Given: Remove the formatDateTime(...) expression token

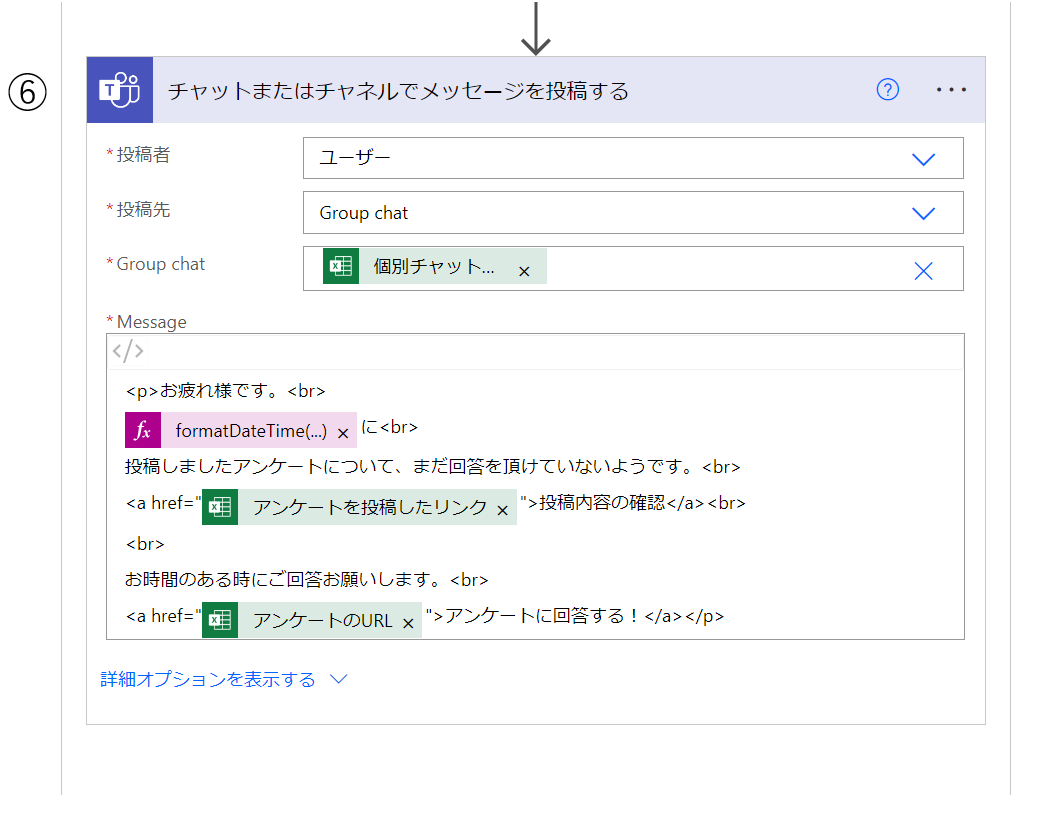Looking at the screenshot, I should pos(343,434).
